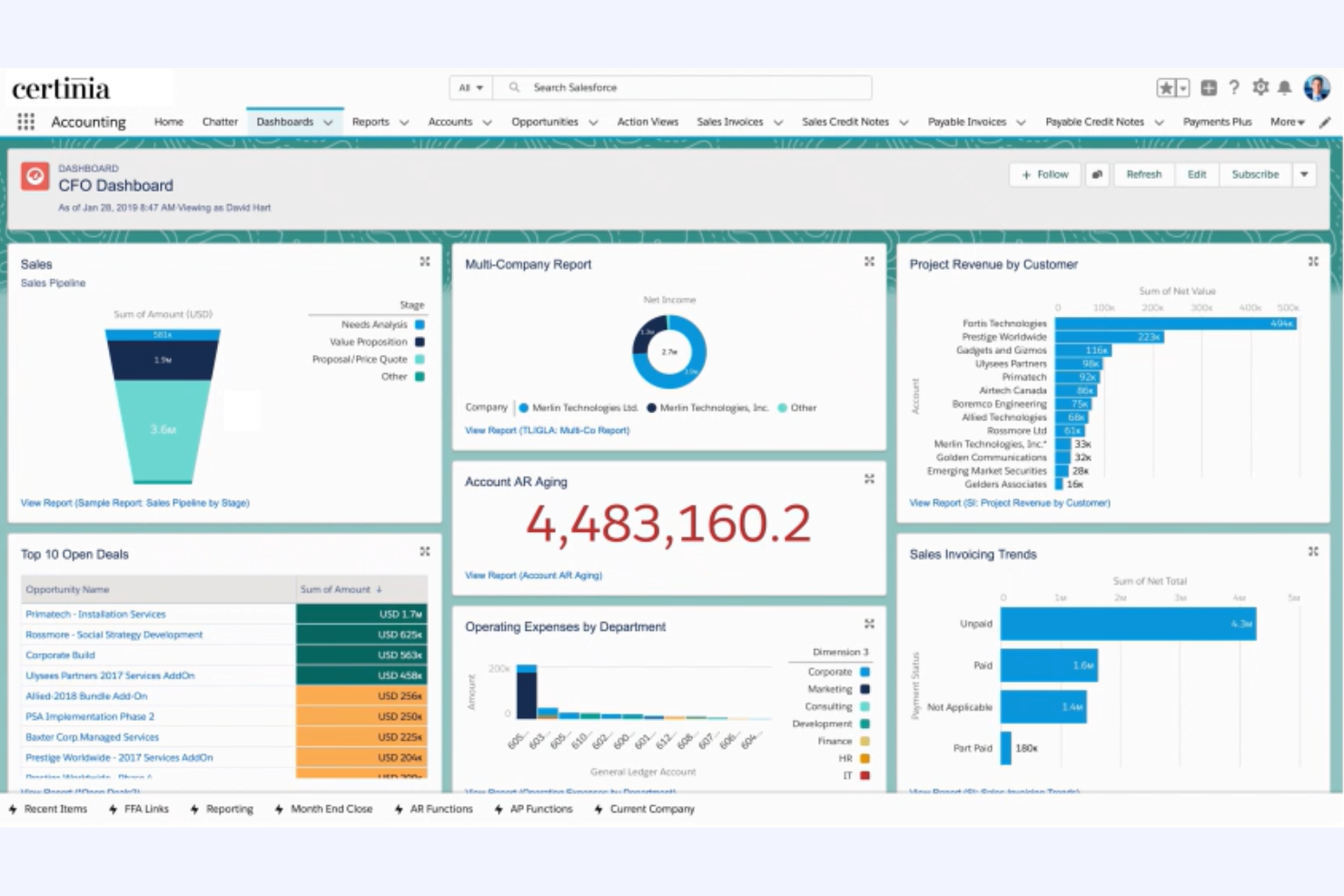Open the Salesforce notifications bell
The width and height of the screenshot is (1344, 896).
[x=1285, y=87]
